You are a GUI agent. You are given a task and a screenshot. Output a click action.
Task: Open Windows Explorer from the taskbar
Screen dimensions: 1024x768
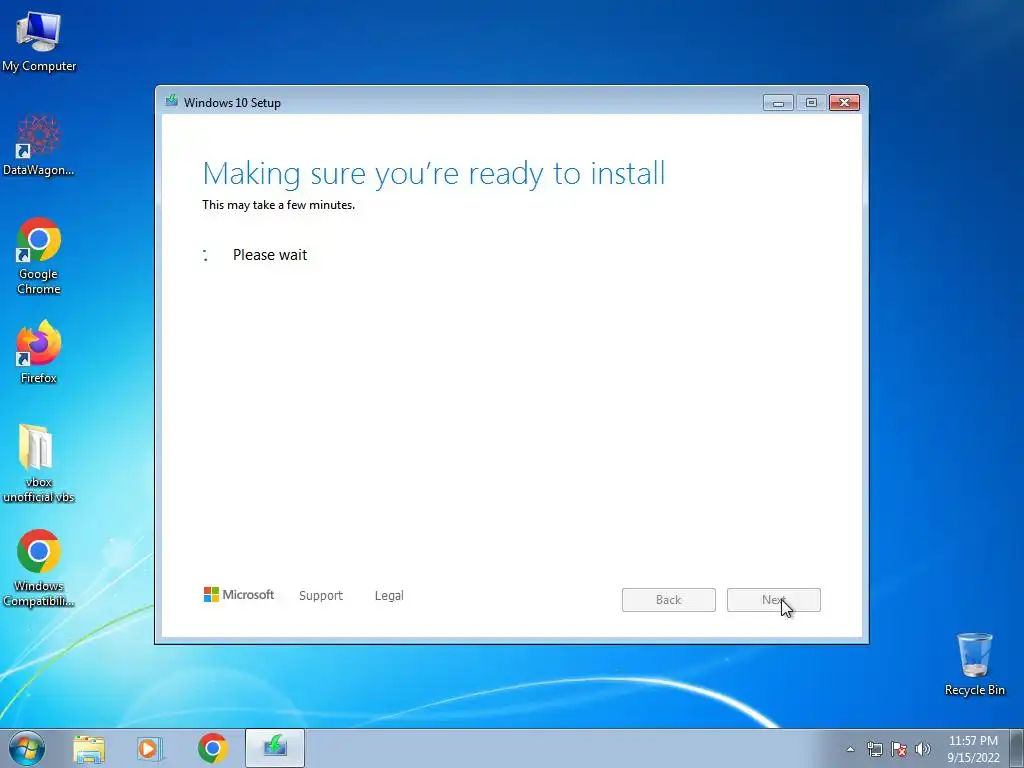pos(89,748)
